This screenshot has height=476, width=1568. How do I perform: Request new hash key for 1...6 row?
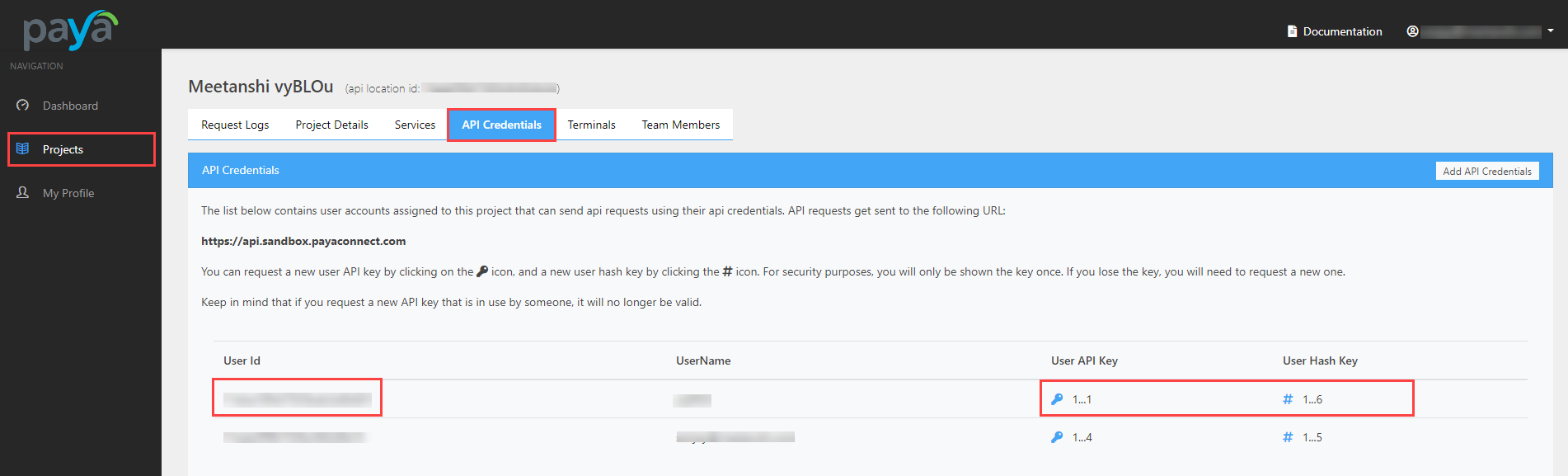[1288, 399]
